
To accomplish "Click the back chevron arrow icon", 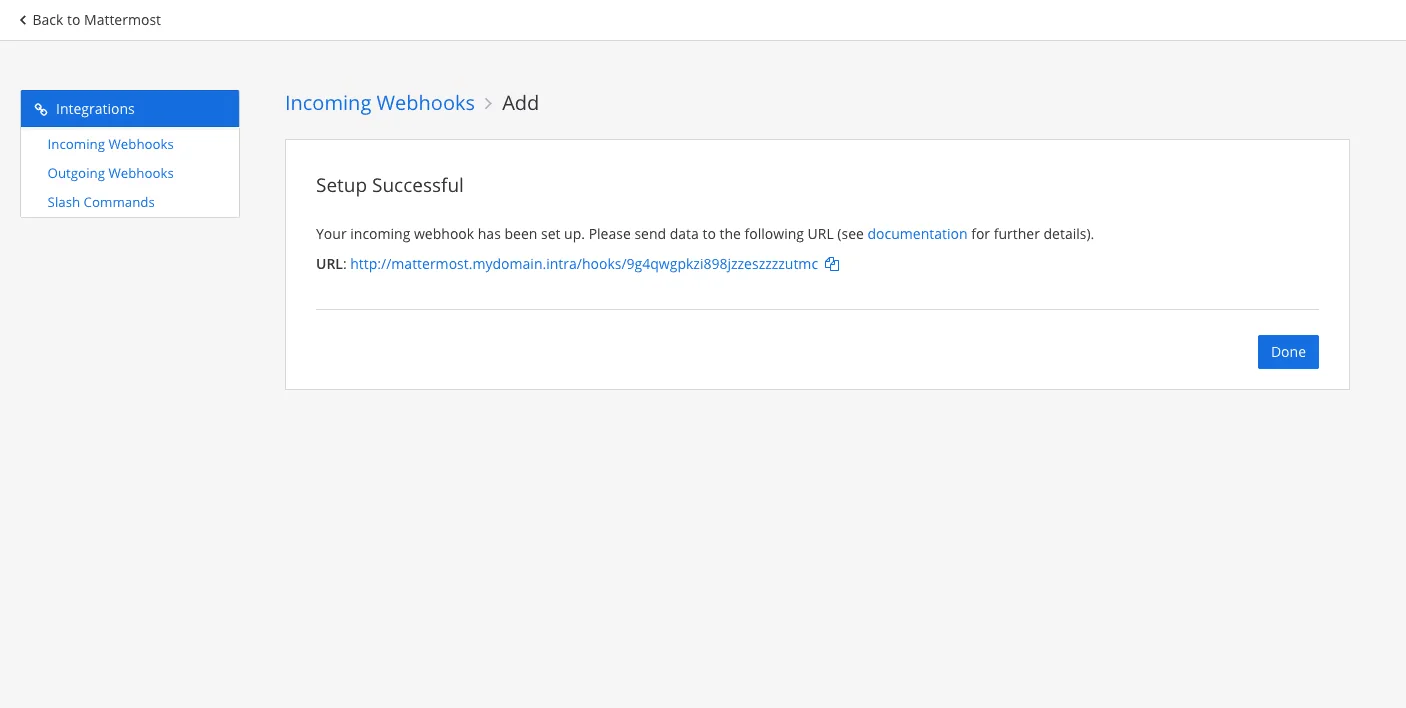I will pyautogui.click(x=23, y=20).
